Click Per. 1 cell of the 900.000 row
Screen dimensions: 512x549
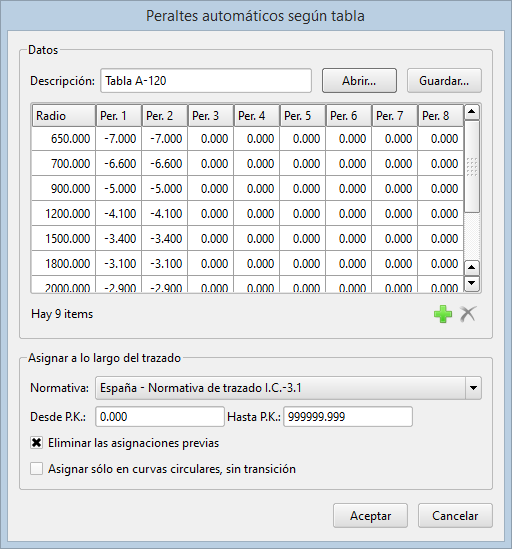[x=119, y=189]
